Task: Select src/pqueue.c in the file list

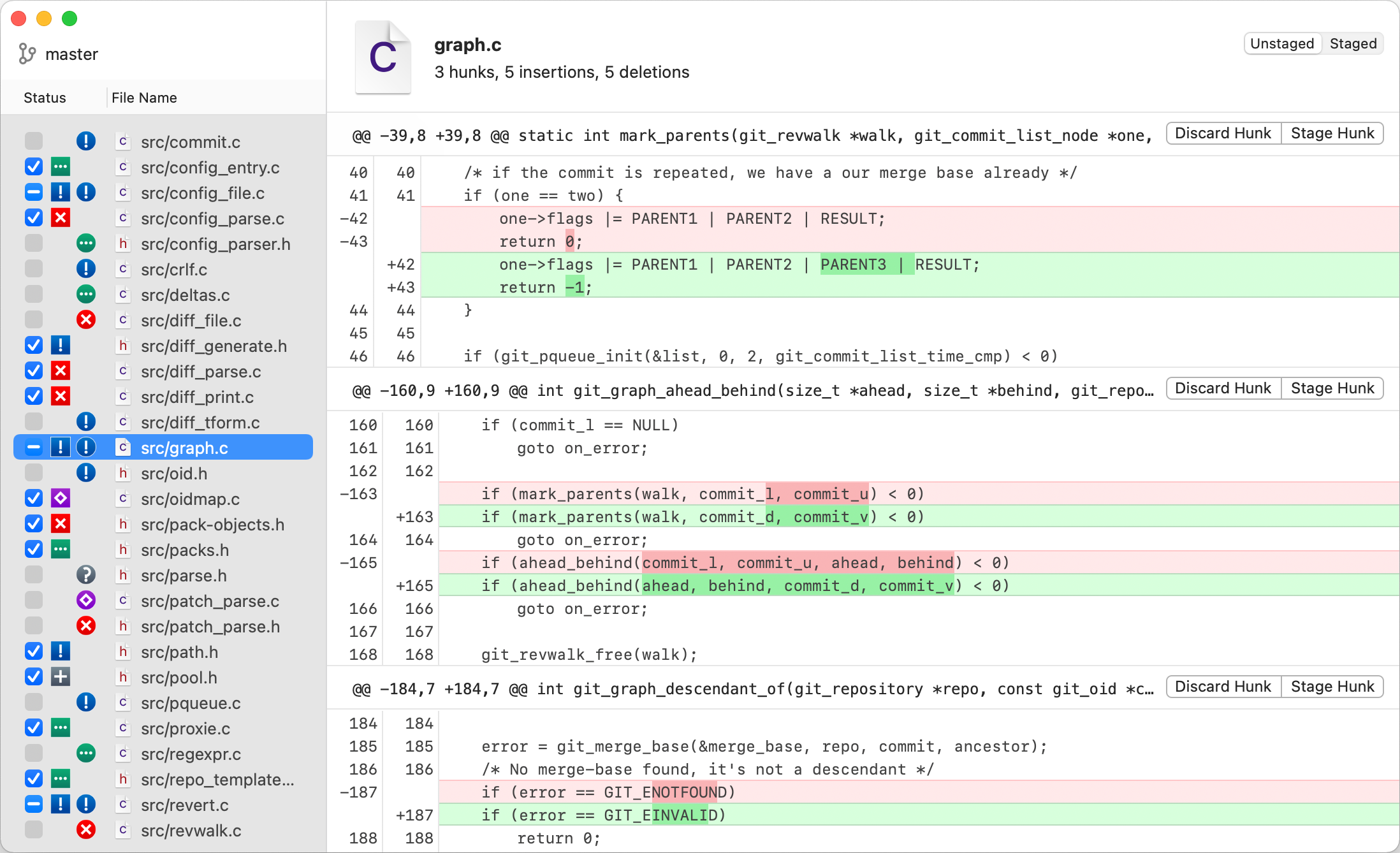Action: 191,703
